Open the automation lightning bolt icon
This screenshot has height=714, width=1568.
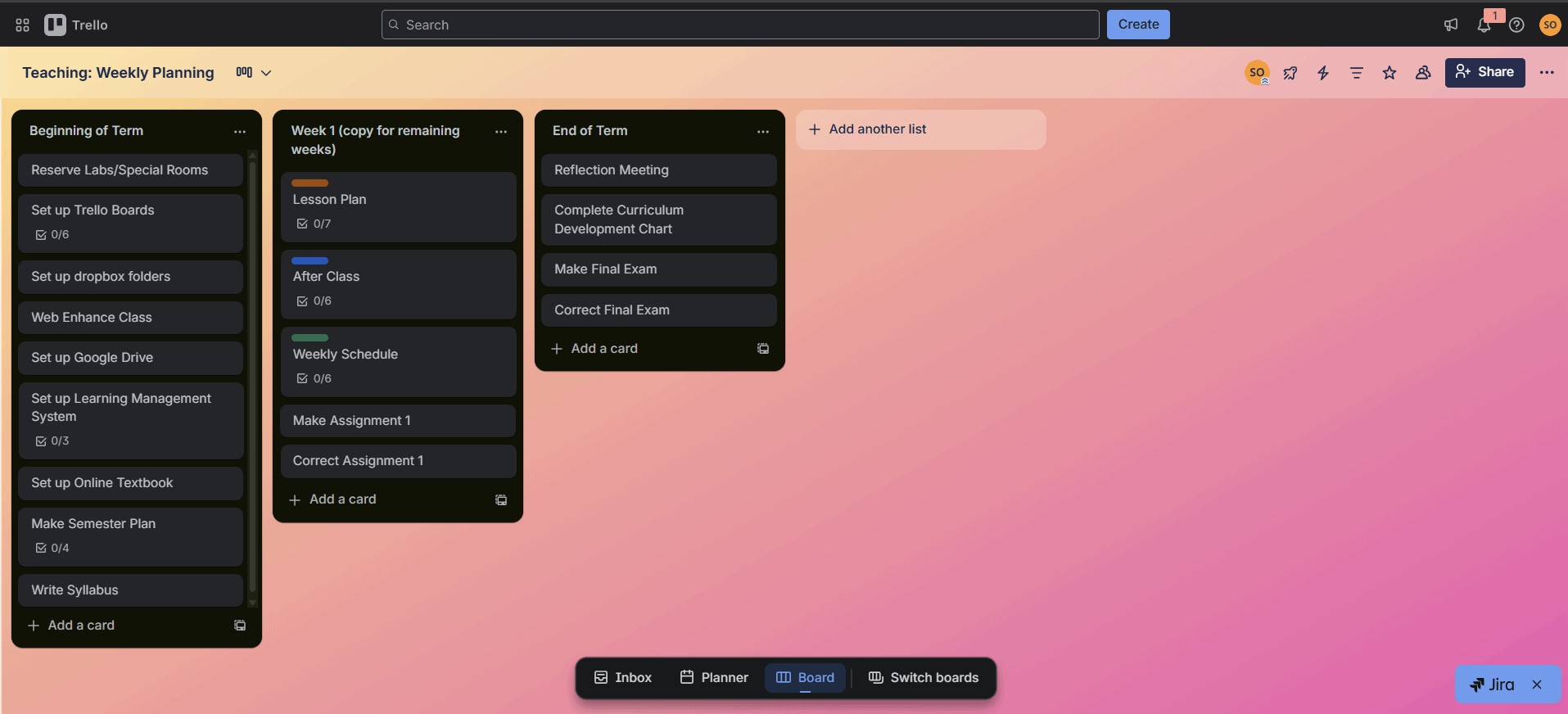[x=1323, y=73]
